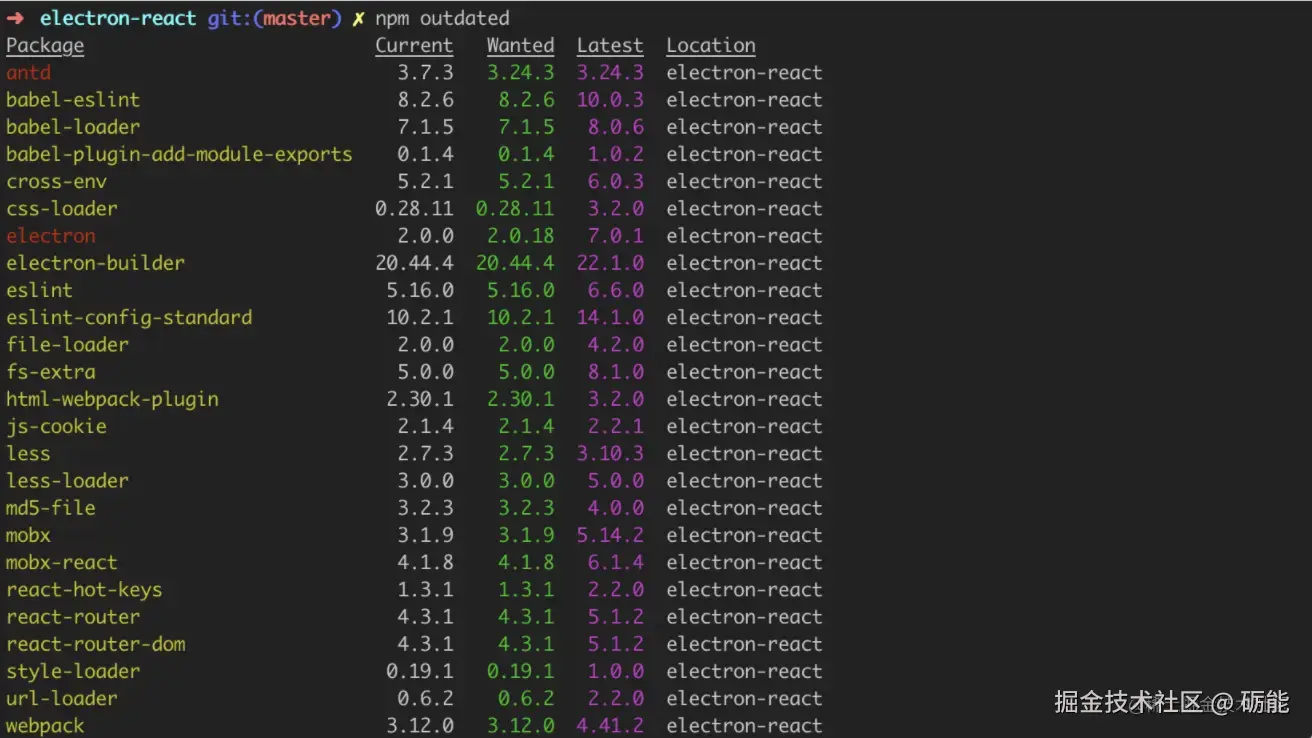1312x738 pixels.
Task: Select the 'electron-builder' package name
Action: pos(95,263)
